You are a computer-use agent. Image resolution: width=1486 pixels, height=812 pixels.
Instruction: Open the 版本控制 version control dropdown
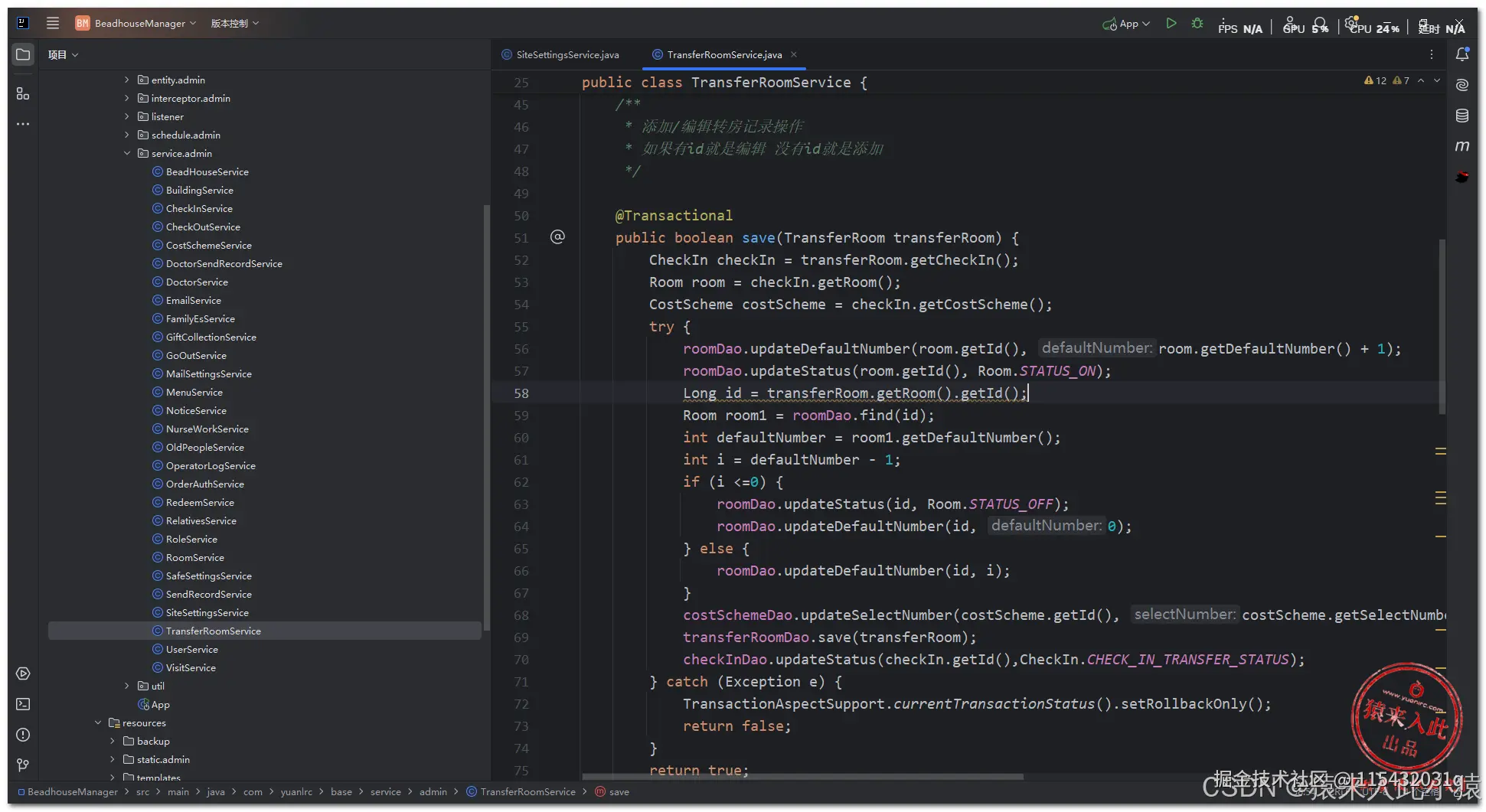tap(235, 23)
